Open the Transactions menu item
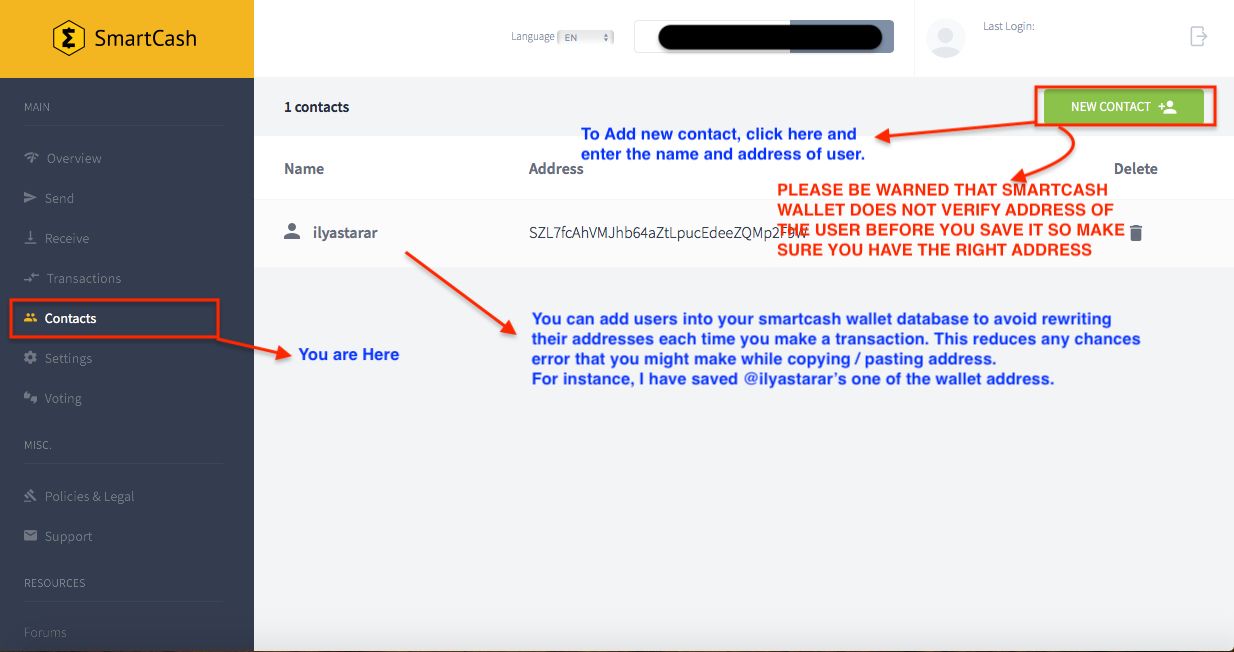 [84, 278]
